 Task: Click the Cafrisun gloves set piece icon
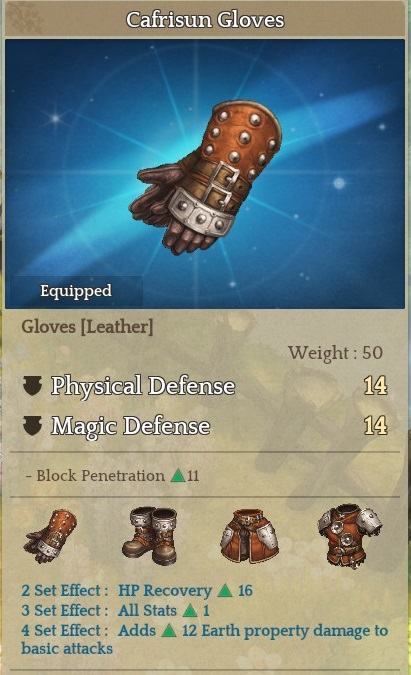pos(51,536)
